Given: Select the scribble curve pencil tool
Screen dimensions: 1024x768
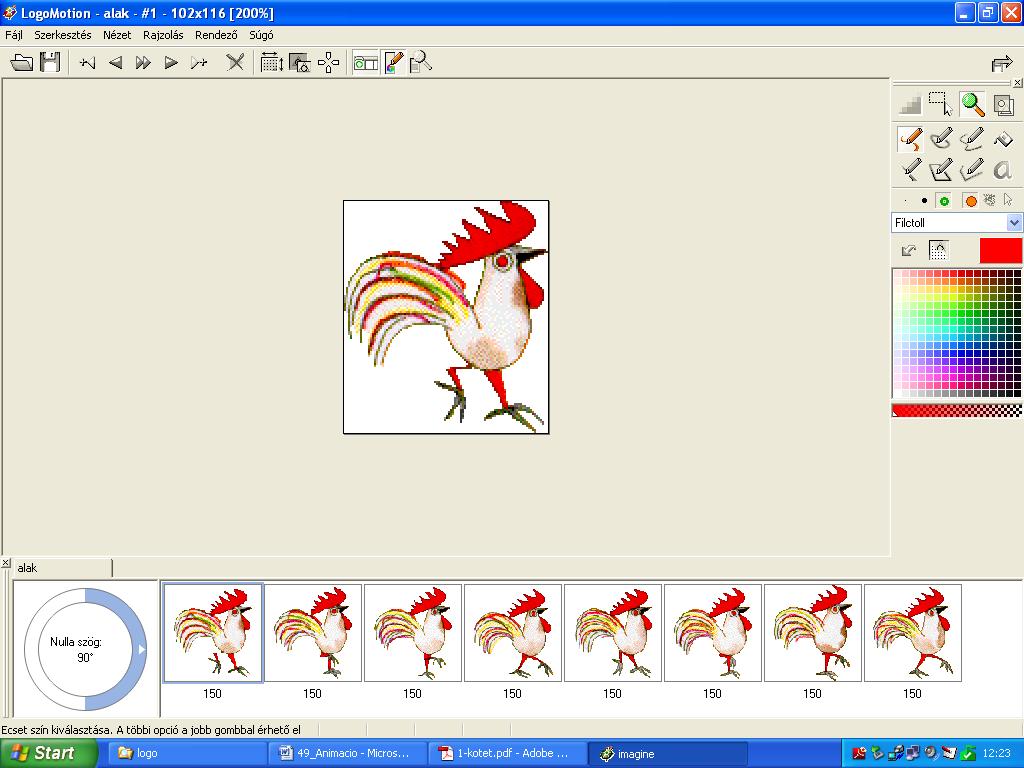Looking at the screenshot, I should point(972,139).
